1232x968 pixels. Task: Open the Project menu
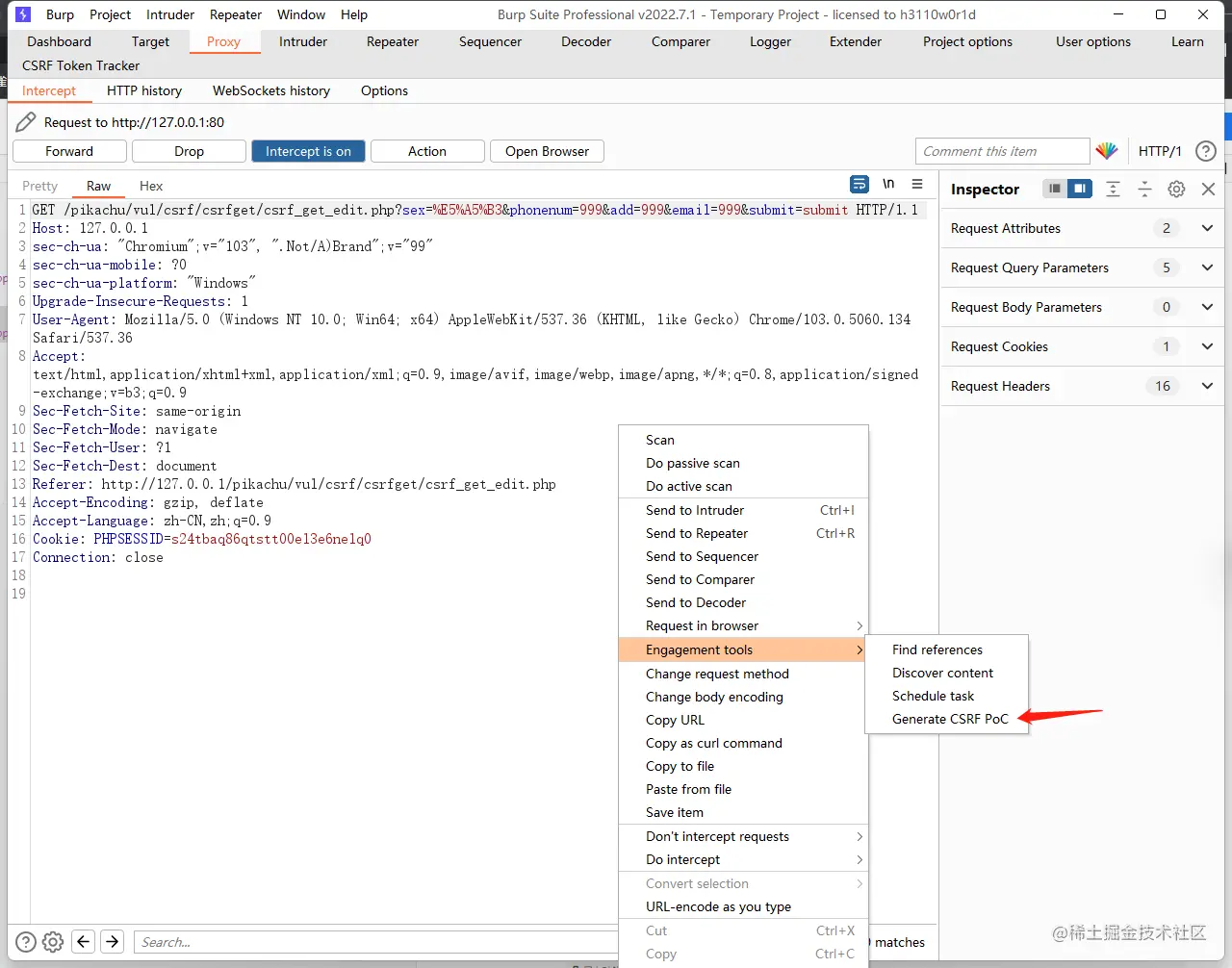pos(110,14)
